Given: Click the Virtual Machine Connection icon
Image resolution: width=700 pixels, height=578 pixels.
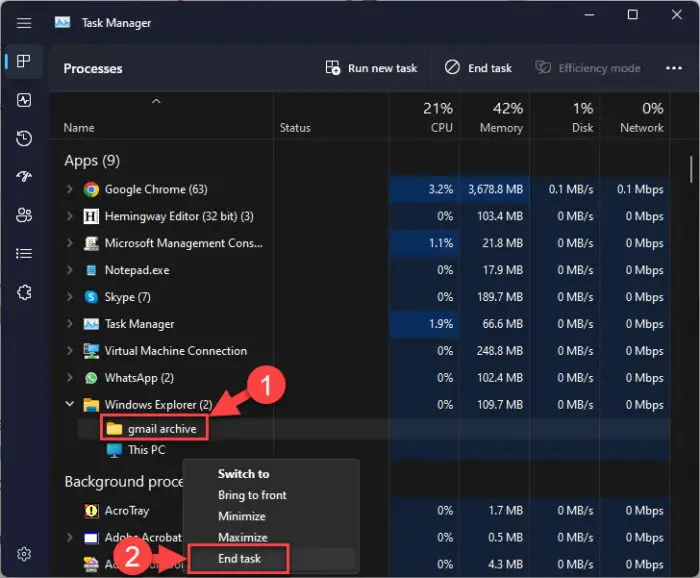Looking at the screenshot, I should 91,351.
